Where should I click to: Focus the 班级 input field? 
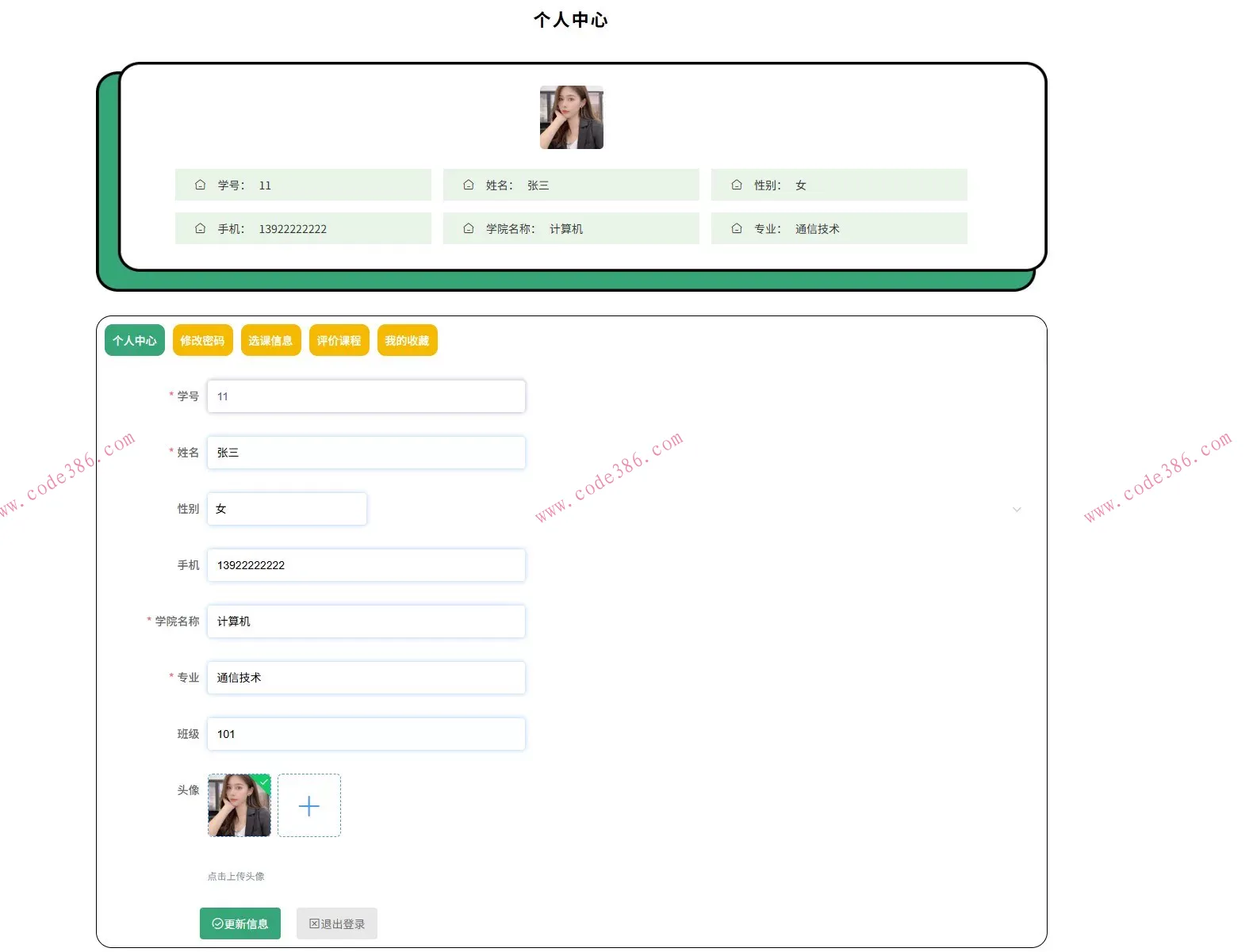pyautogui.click(x=366, y=734)
